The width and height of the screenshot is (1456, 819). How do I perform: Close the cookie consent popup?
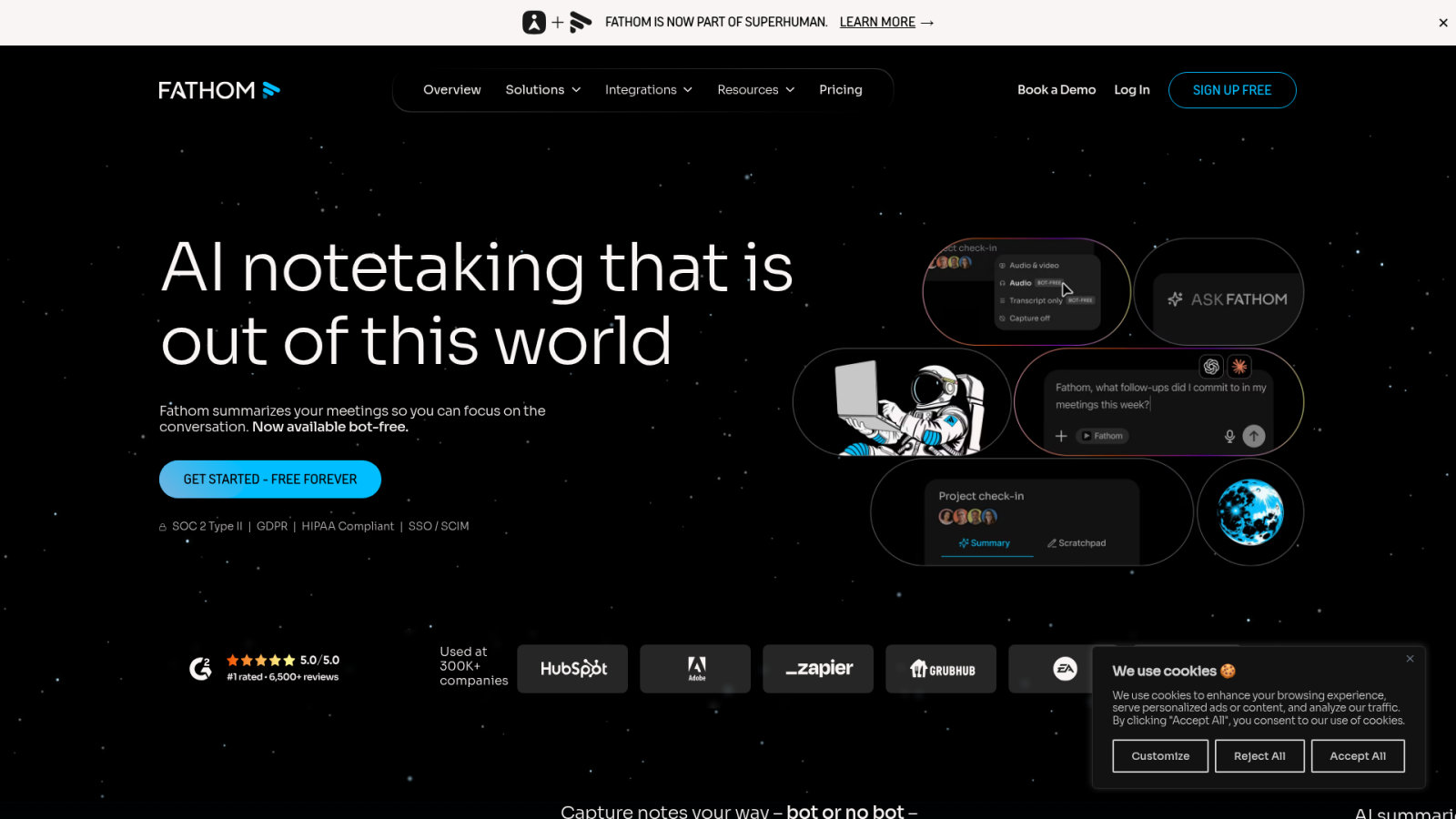pyautogui.click(x=1410, y=659)
